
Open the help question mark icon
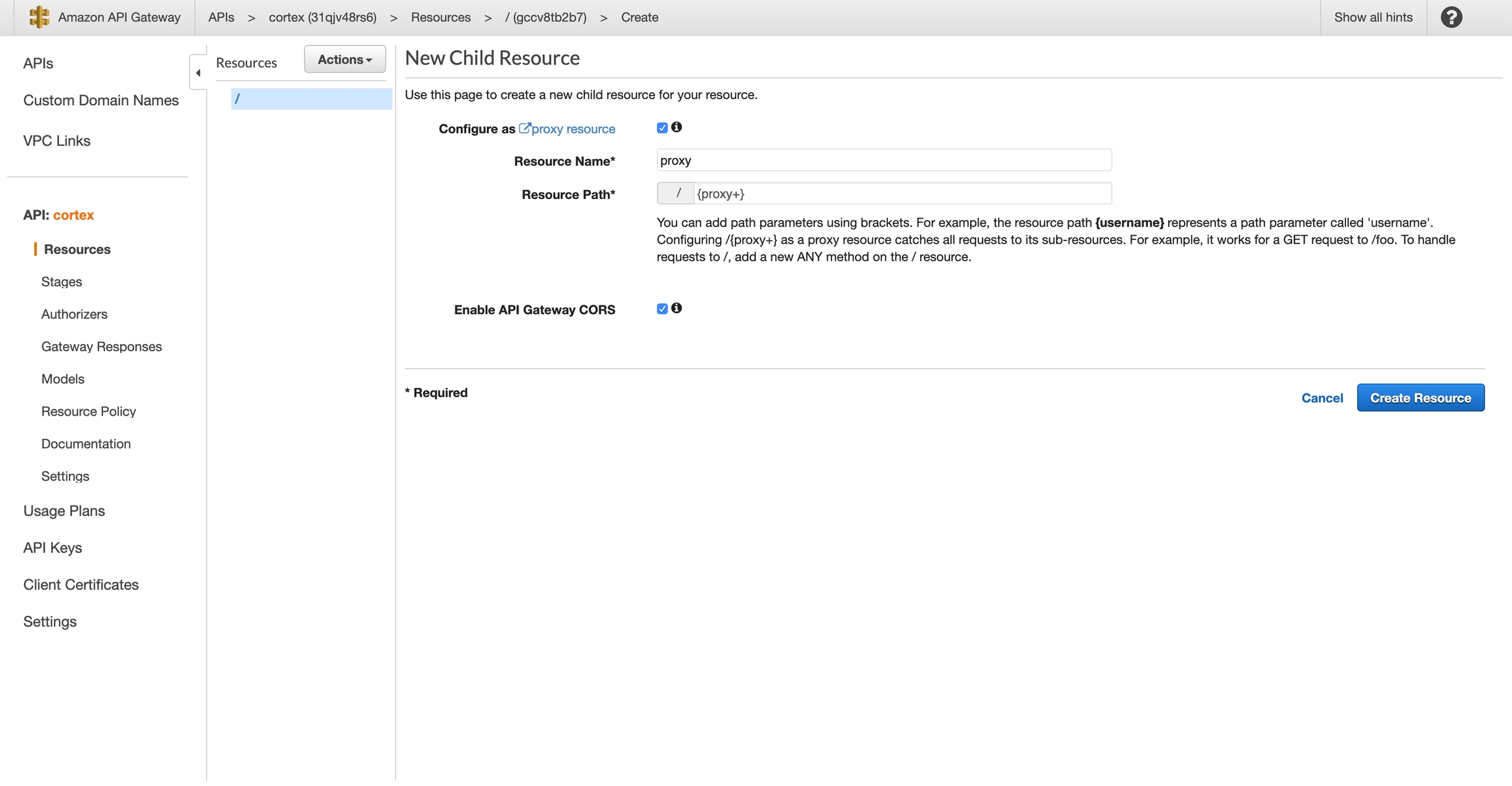point(1451,17)
